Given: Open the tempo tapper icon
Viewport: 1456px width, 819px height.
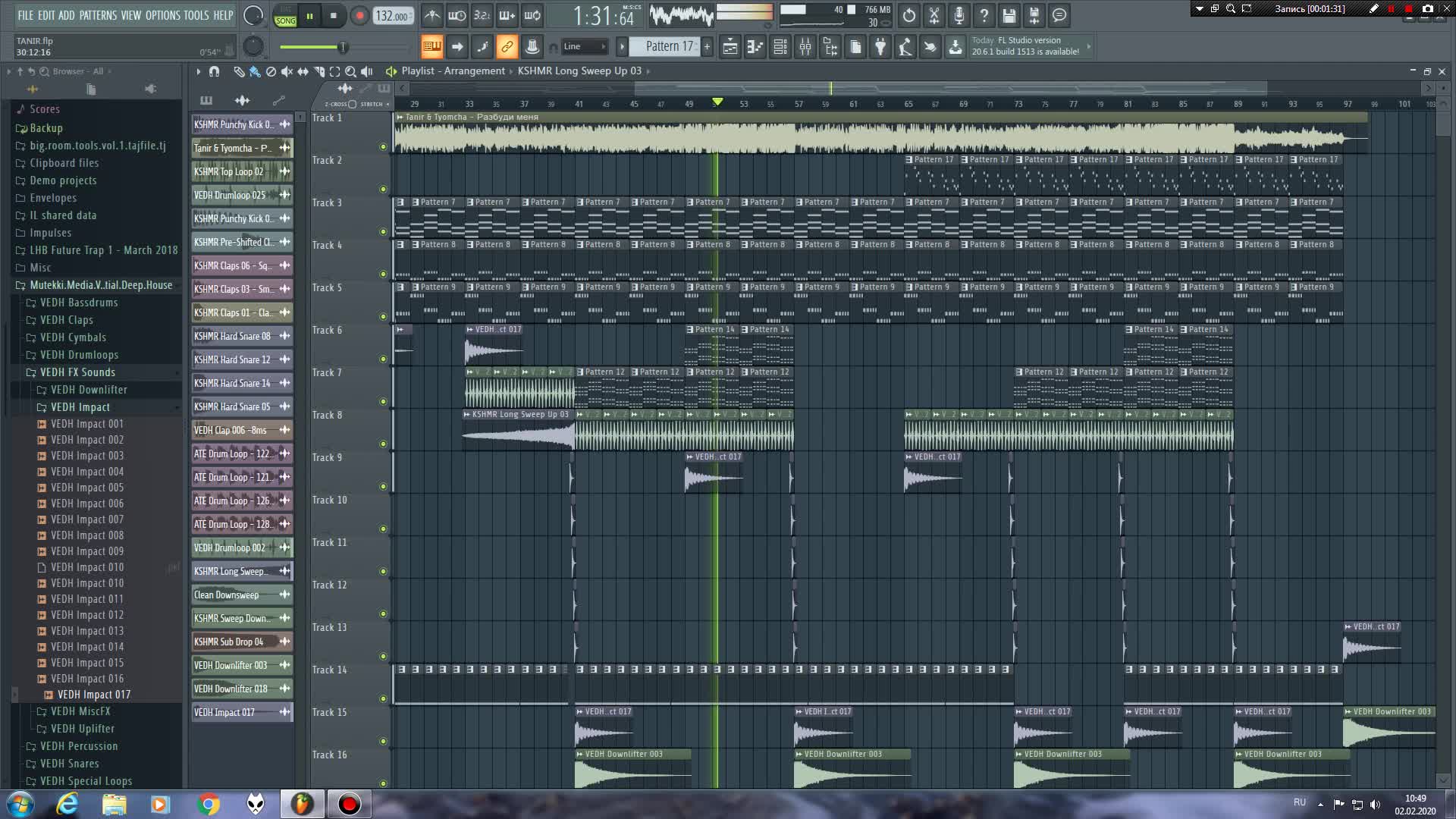Looking at the screenshot, I should 905,47.
